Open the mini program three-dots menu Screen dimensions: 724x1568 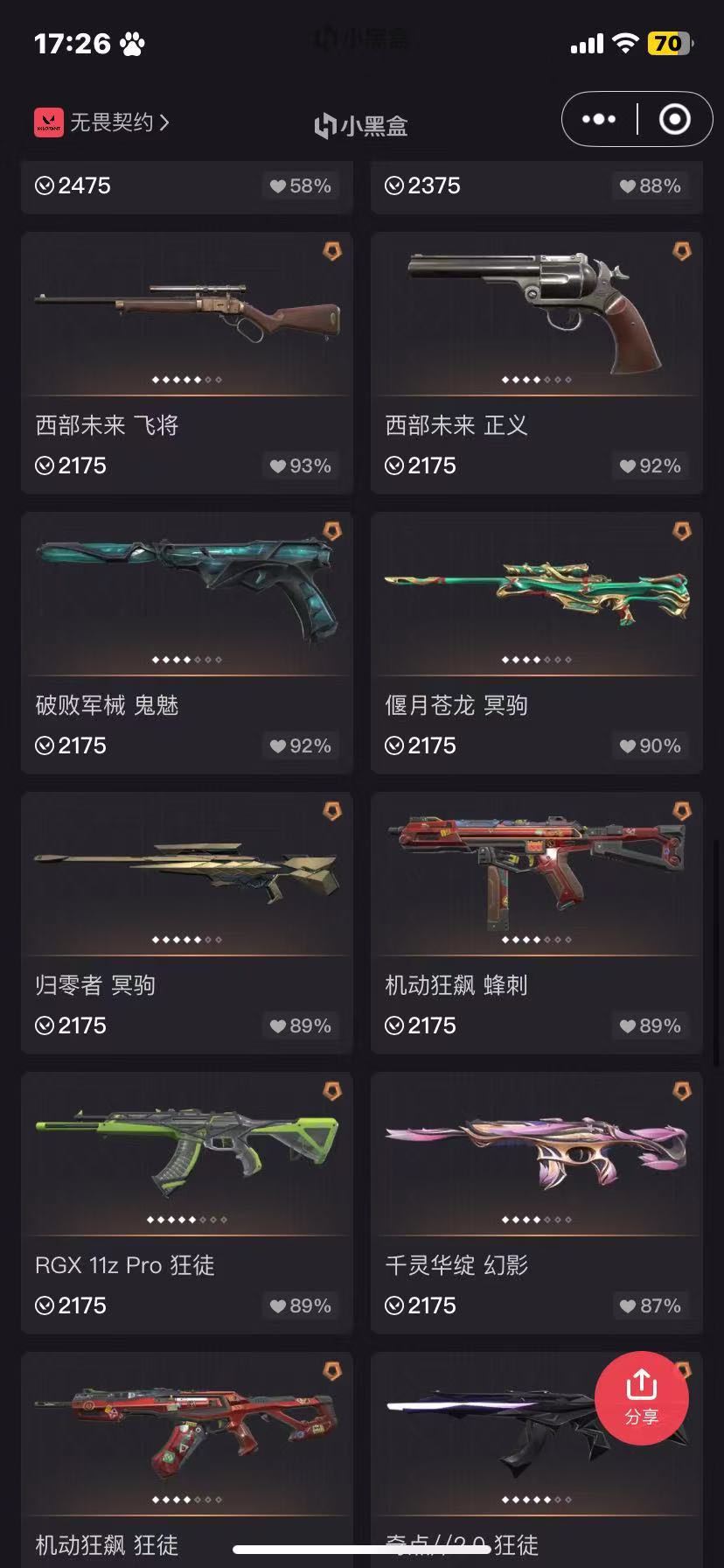[599, 119]
